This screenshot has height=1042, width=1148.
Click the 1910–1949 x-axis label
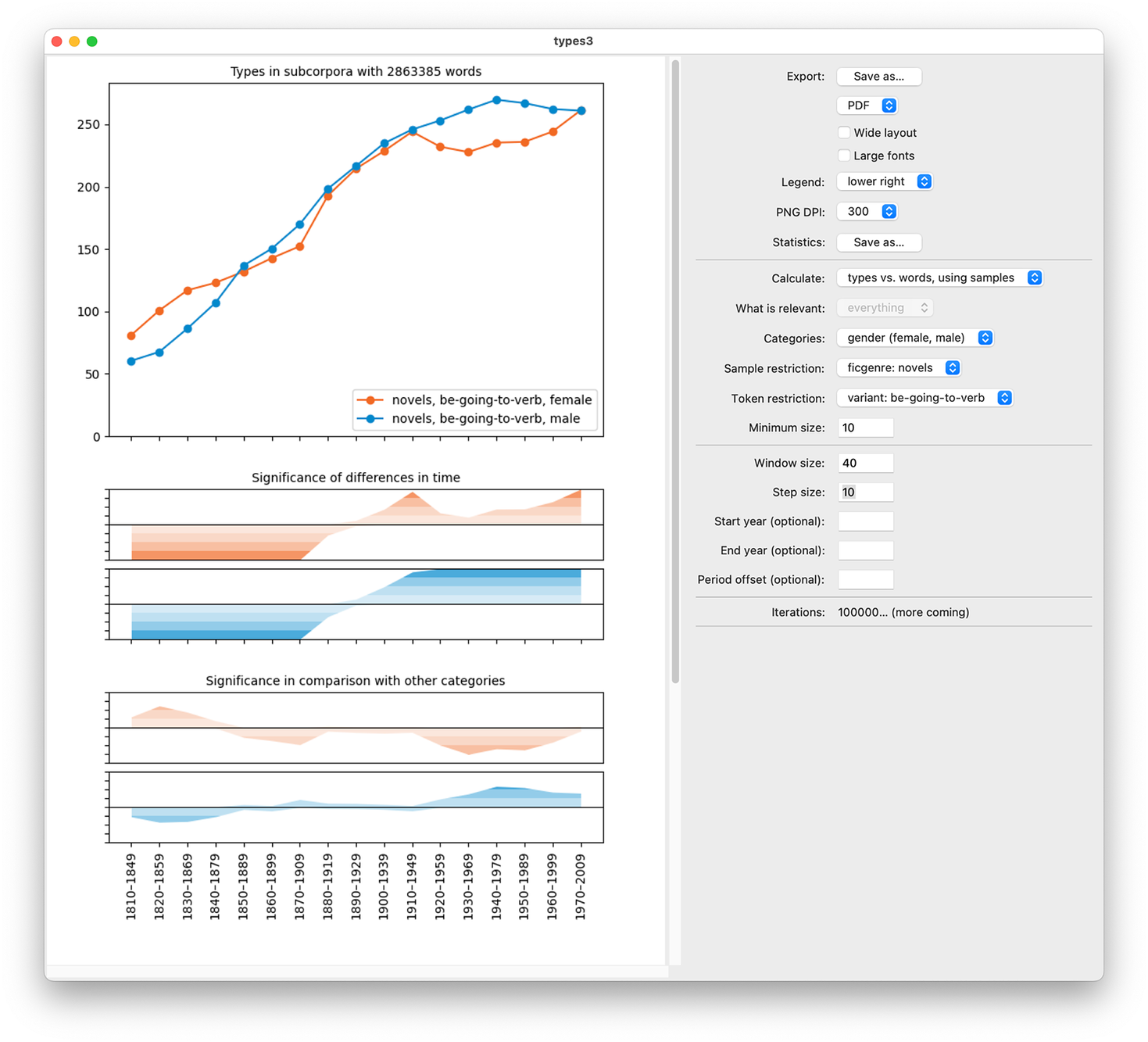(x=412, y=886)
